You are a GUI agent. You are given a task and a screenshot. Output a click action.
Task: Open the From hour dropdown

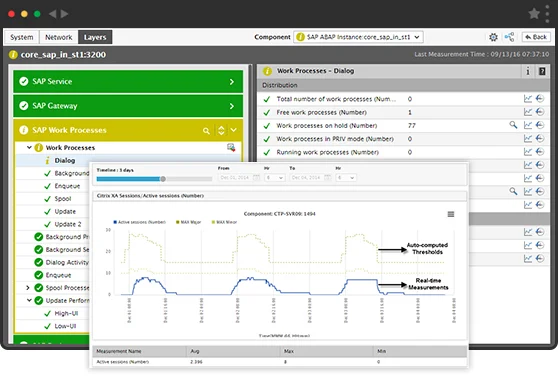tap(274, 177)
